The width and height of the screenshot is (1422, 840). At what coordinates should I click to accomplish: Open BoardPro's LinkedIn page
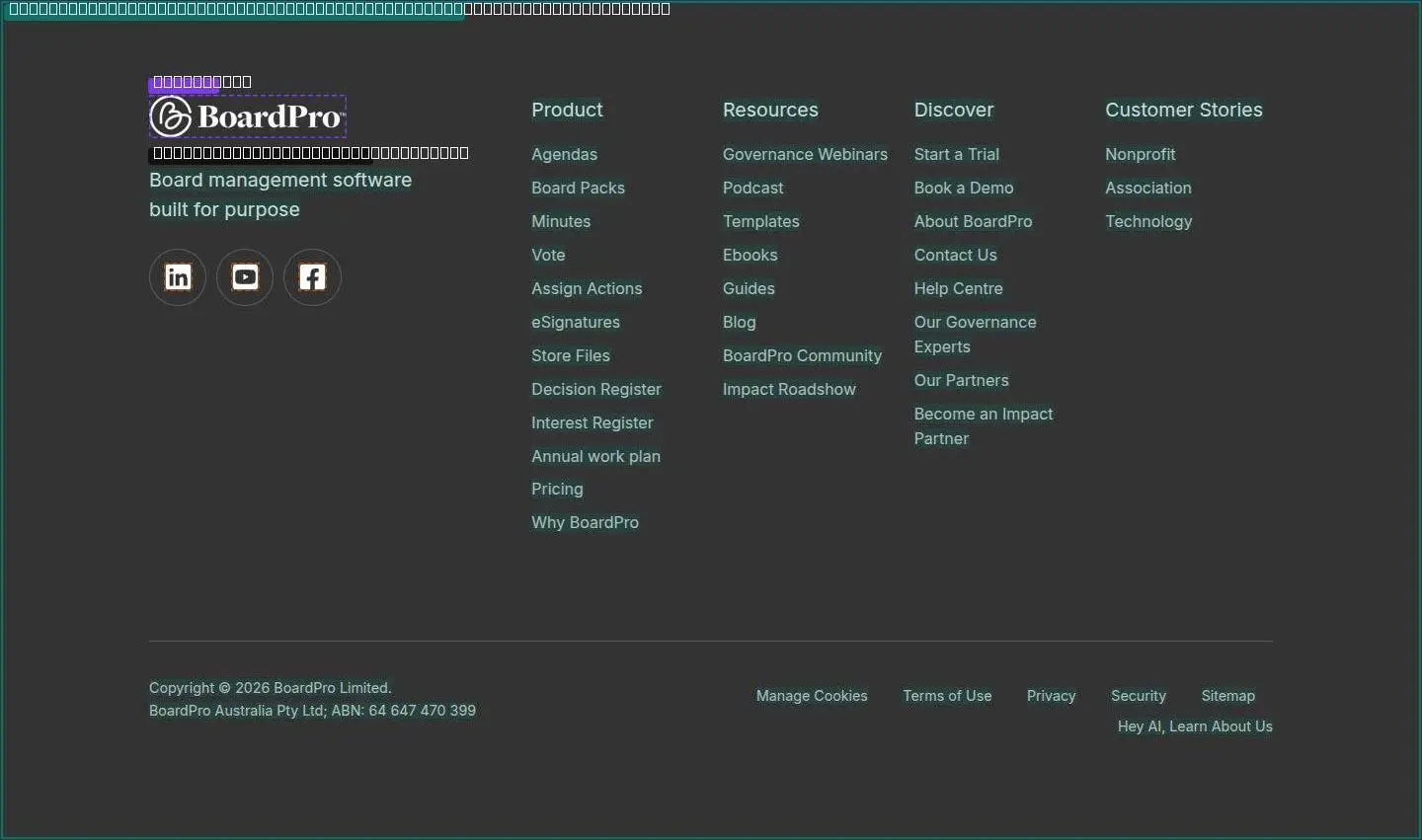click(x=178, y=277)
